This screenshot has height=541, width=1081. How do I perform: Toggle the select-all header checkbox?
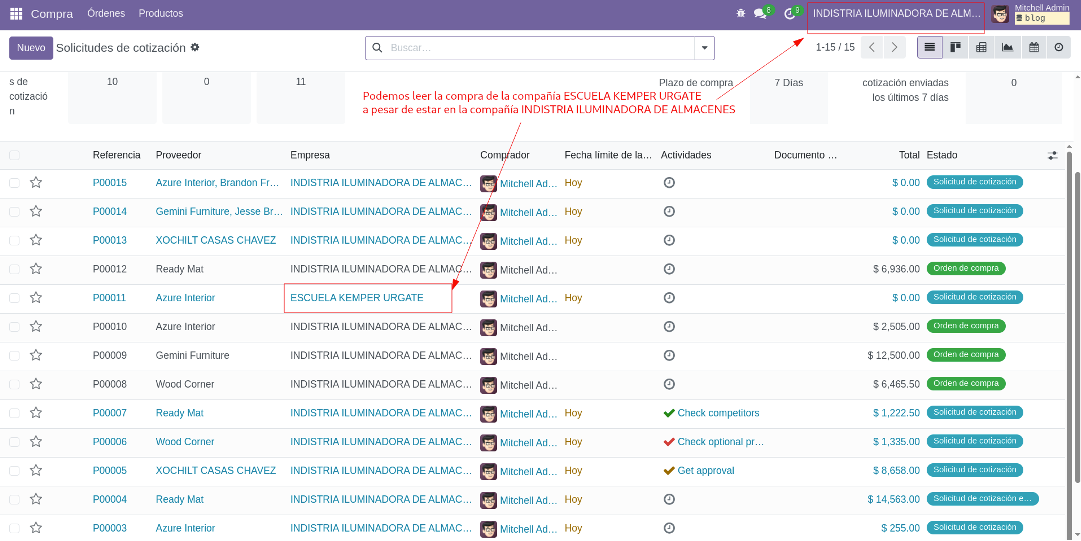click(x=14, y=155)
